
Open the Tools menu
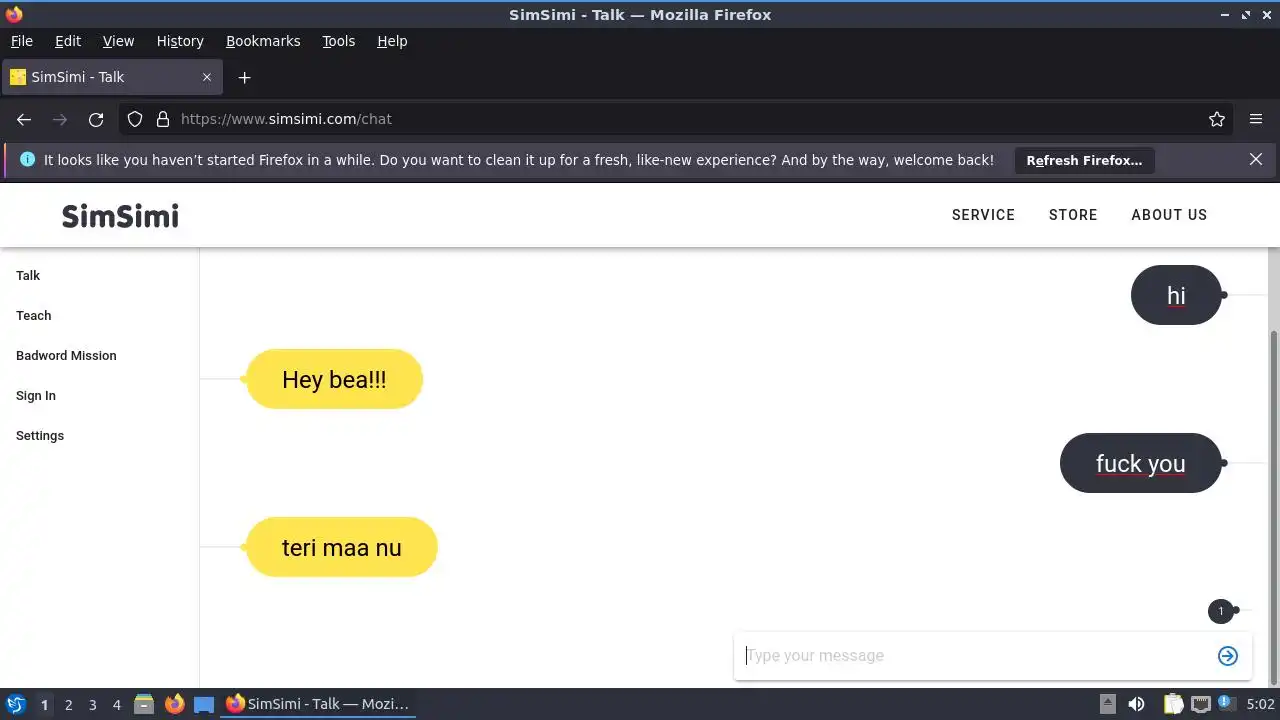pos(339,41)
